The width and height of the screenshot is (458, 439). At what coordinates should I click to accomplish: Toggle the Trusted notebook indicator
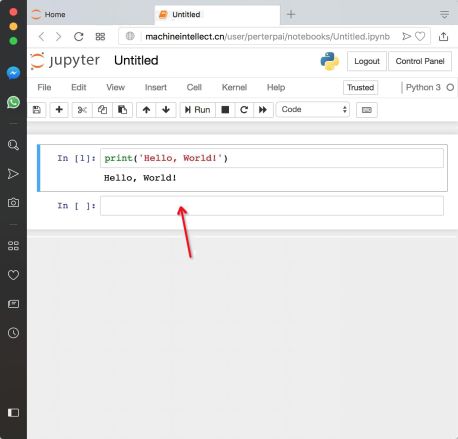360,87
